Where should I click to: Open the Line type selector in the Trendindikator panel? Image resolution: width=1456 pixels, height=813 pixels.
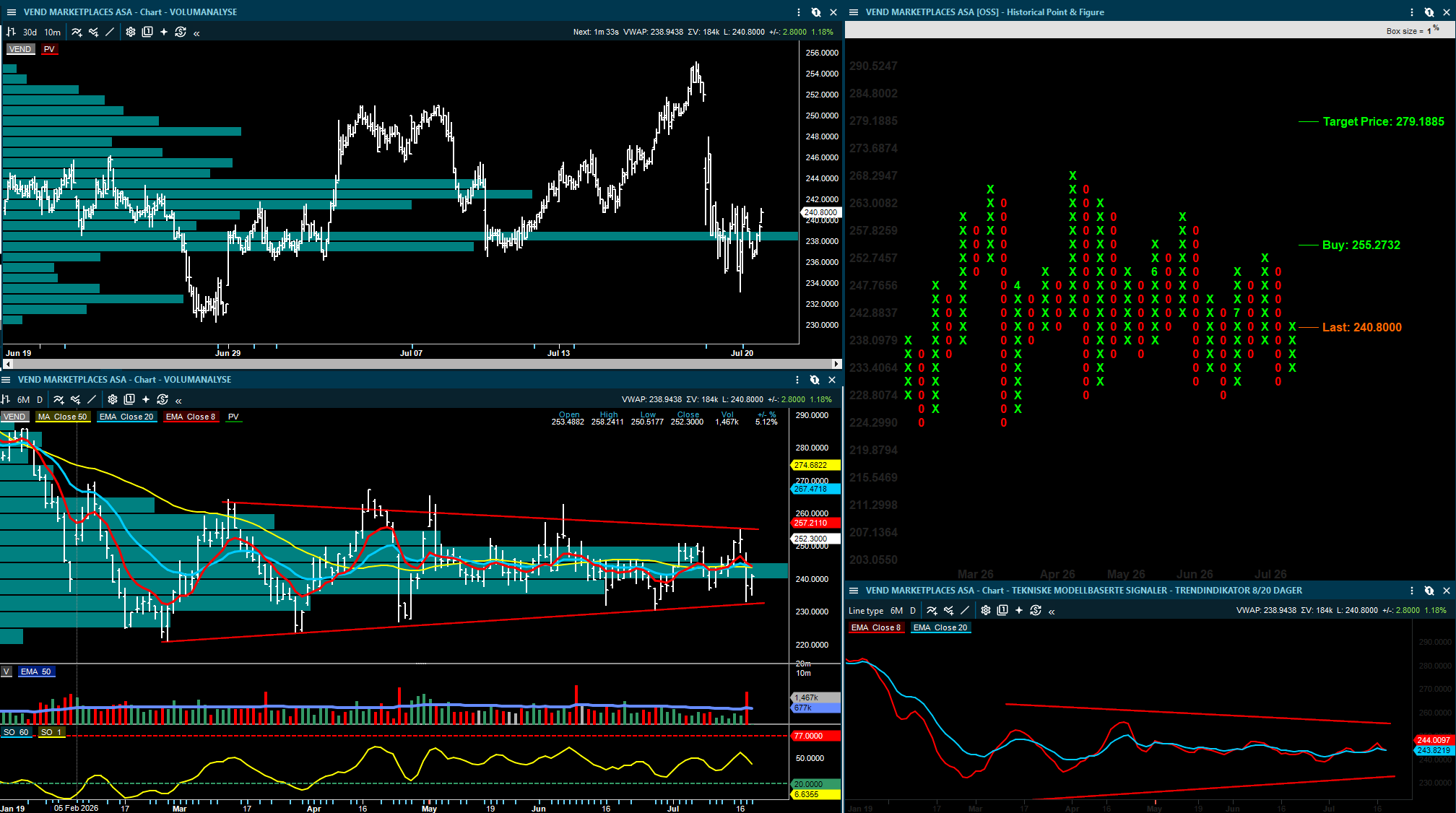(x=866, y=611)
